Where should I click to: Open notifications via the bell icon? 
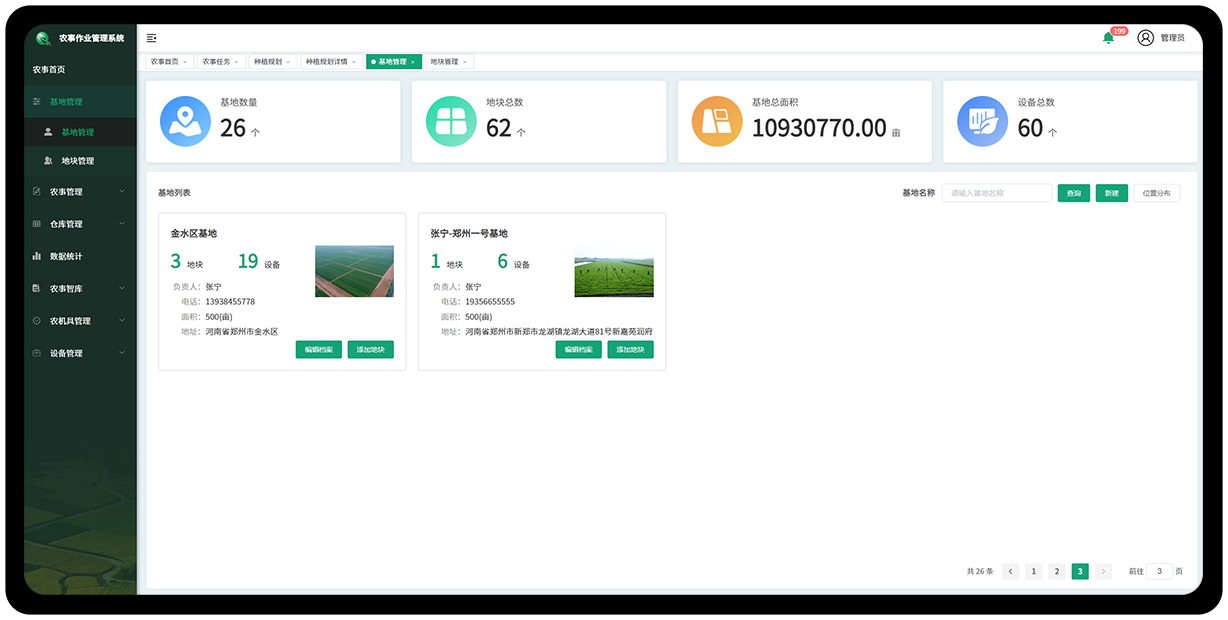[x=1108, y=38]
